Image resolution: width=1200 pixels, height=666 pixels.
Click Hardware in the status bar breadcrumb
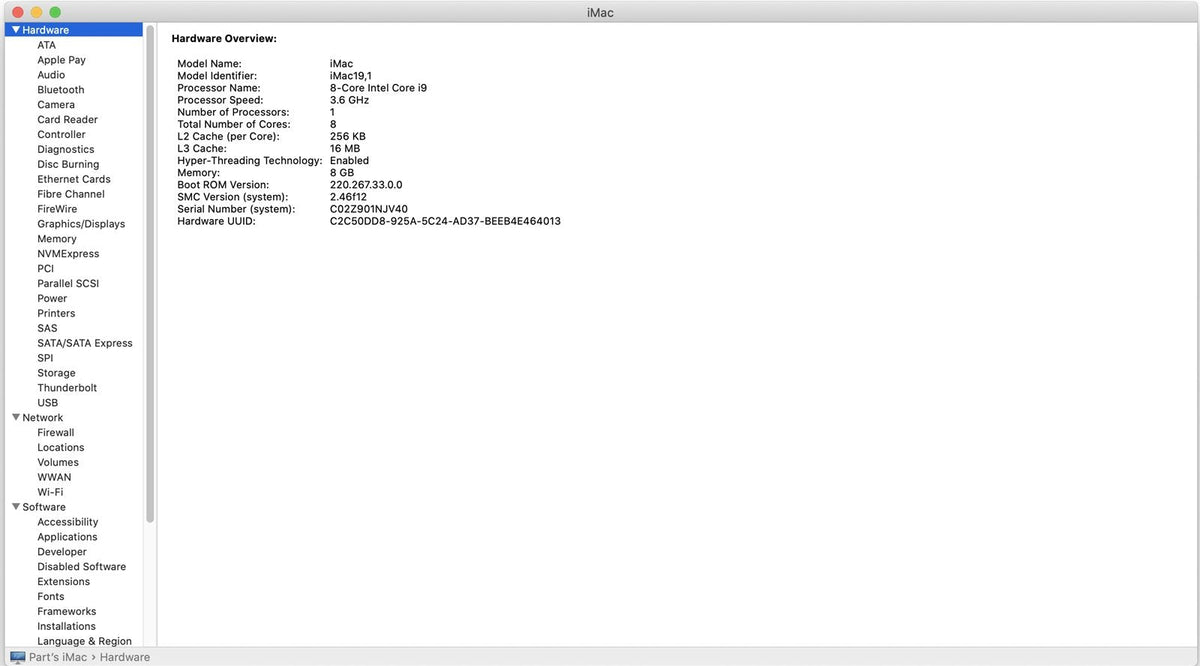(x=124, y=657)
